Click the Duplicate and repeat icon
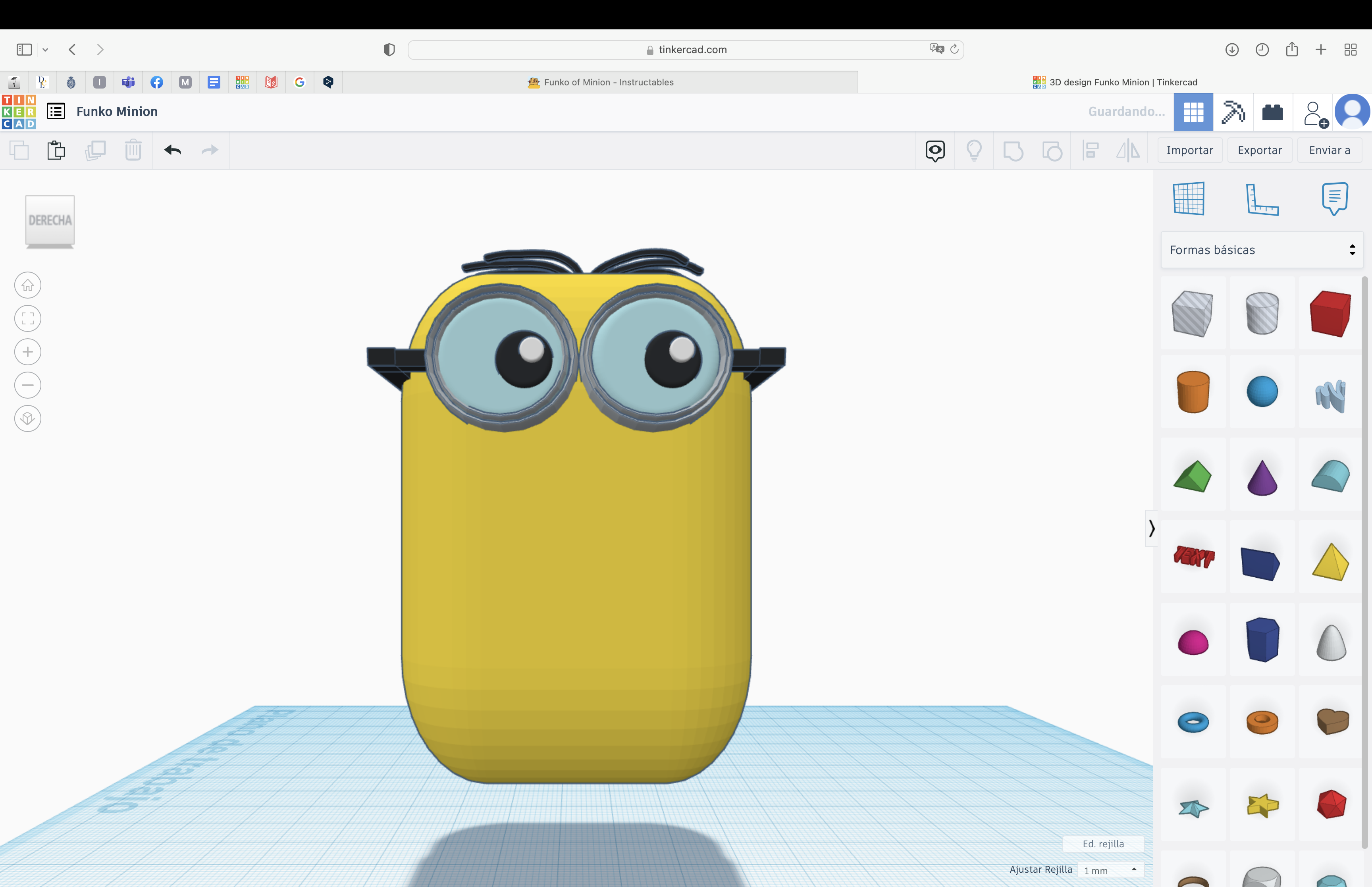This screenshot has height=887, width=1372. (x=96, y=150)
